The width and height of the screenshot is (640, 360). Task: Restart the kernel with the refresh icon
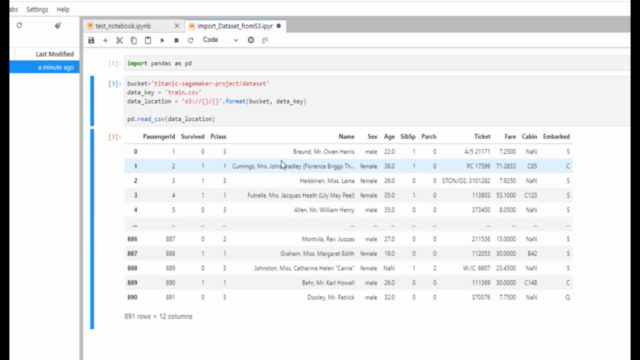tap(190, 40)
